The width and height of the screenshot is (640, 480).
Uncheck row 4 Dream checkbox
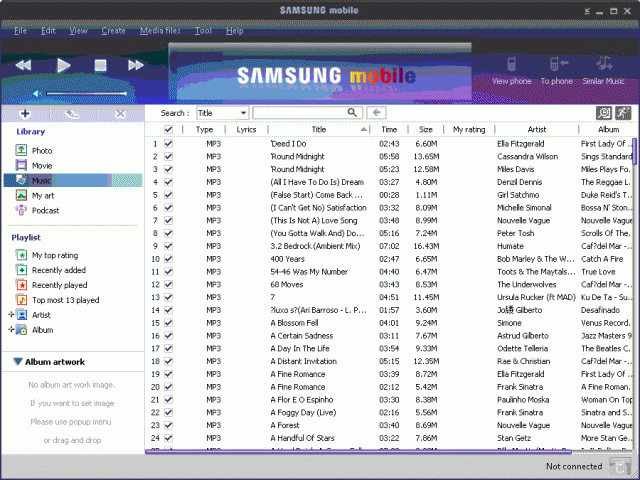point(168,182)
